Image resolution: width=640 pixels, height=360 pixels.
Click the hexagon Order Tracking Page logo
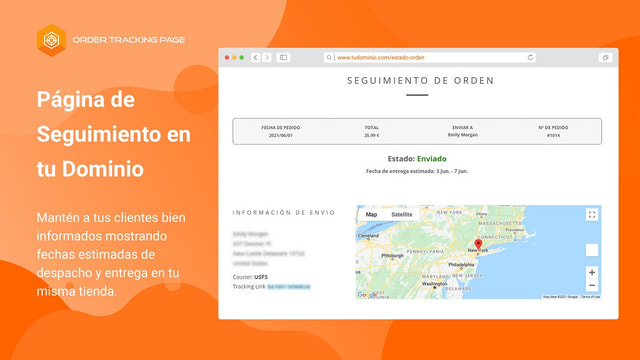pyautogui.click(x=51, y=40)
